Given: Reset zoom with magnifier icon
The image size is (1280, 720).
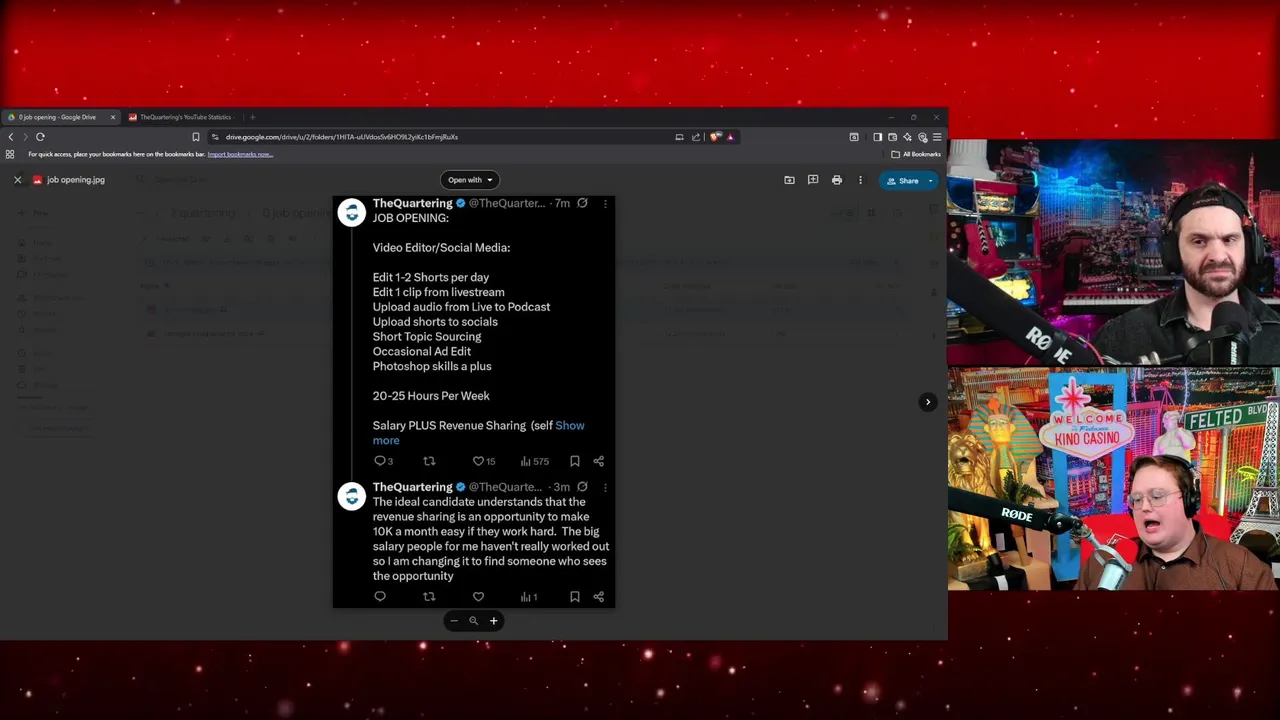Looking at the screenshot, I should click(x=474, y=621).
